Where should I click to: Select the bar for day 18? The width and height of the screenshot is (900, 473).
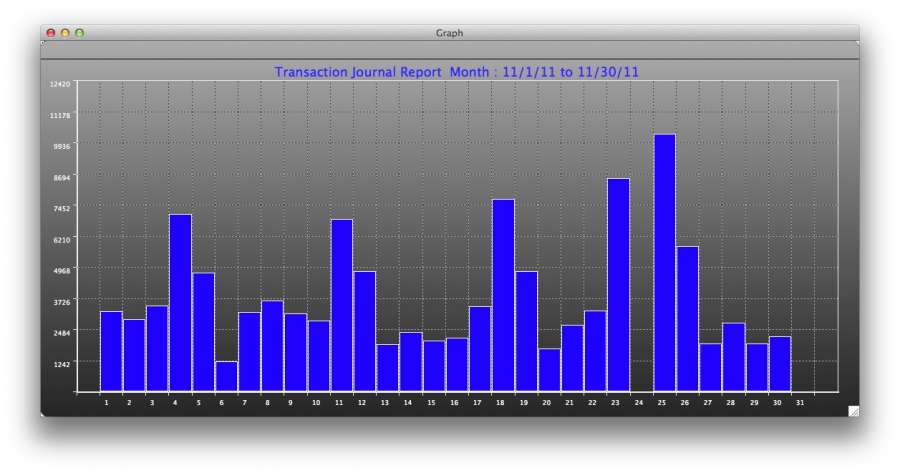pyautogui.click(x=503, y=295)
